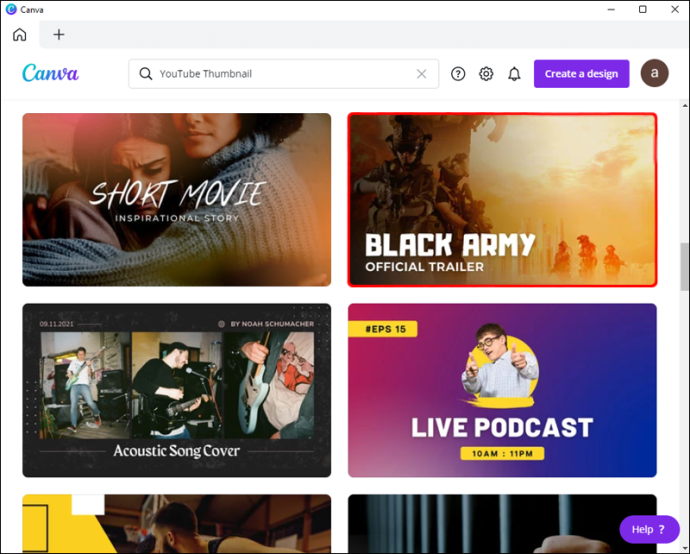Click the scrollbar up arrow
This screenshot has width=690, height=554.
tap(684, 106)
